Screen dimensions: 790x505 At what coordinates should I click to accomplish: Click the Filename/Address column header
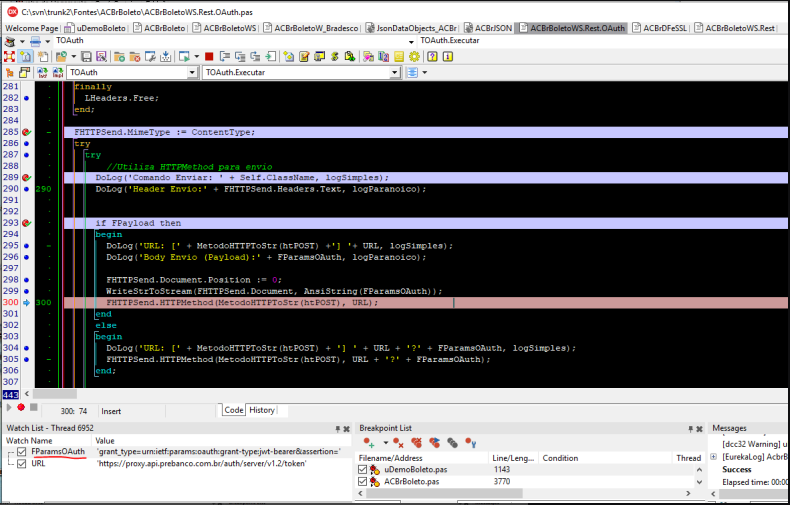click(422, 458)
